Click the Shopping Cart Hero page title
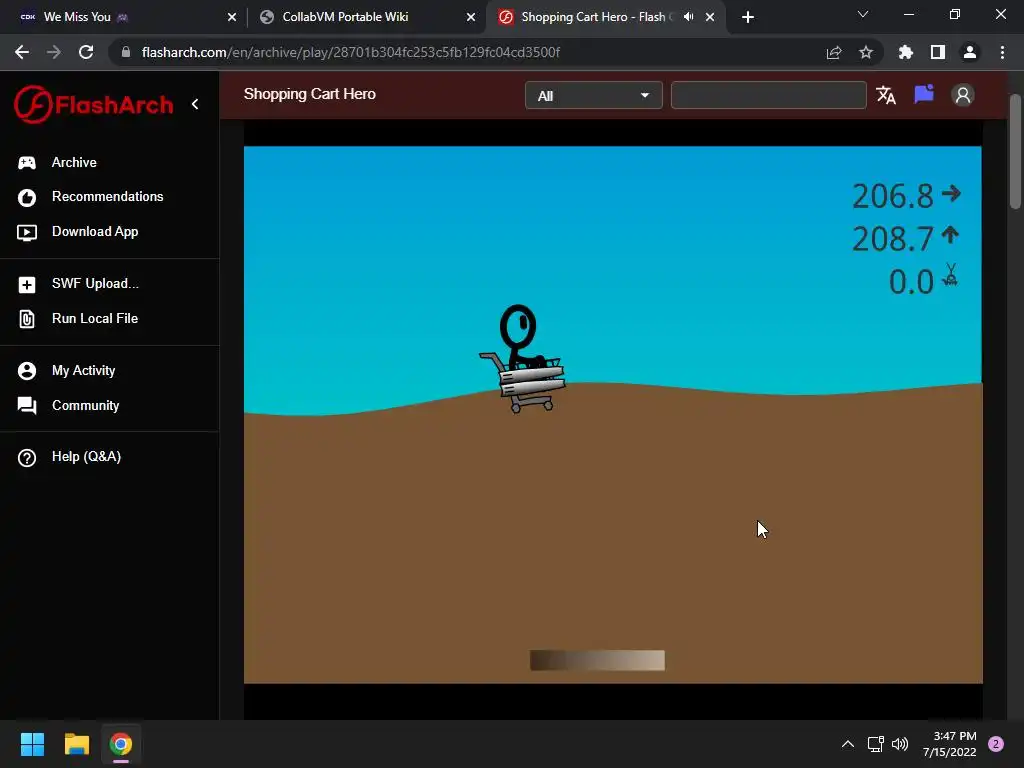The height and width of the screenshot is (768, 1024). click(310, 94)
